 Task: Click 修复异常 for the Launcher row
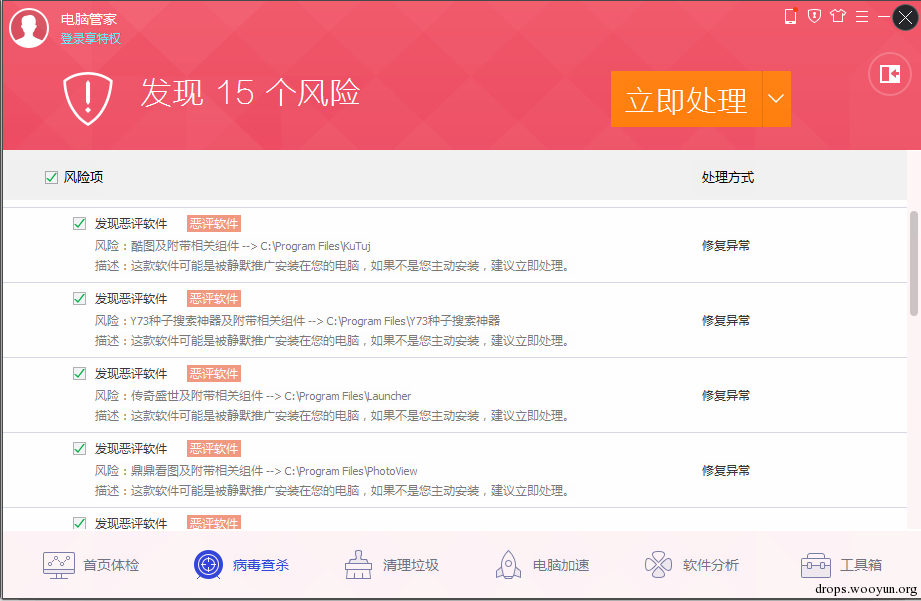click(726, 396)
